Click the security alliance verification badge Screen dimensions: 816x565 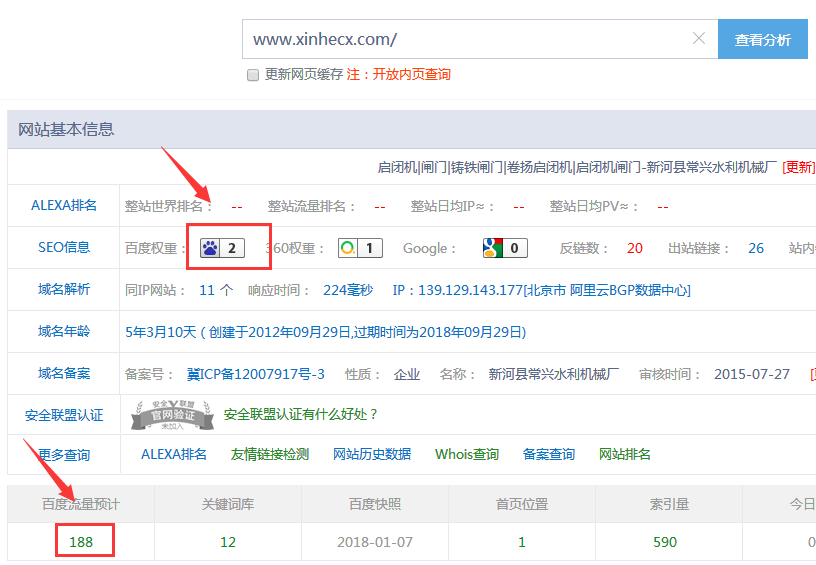pyautogui.click(x=168, y=415)
